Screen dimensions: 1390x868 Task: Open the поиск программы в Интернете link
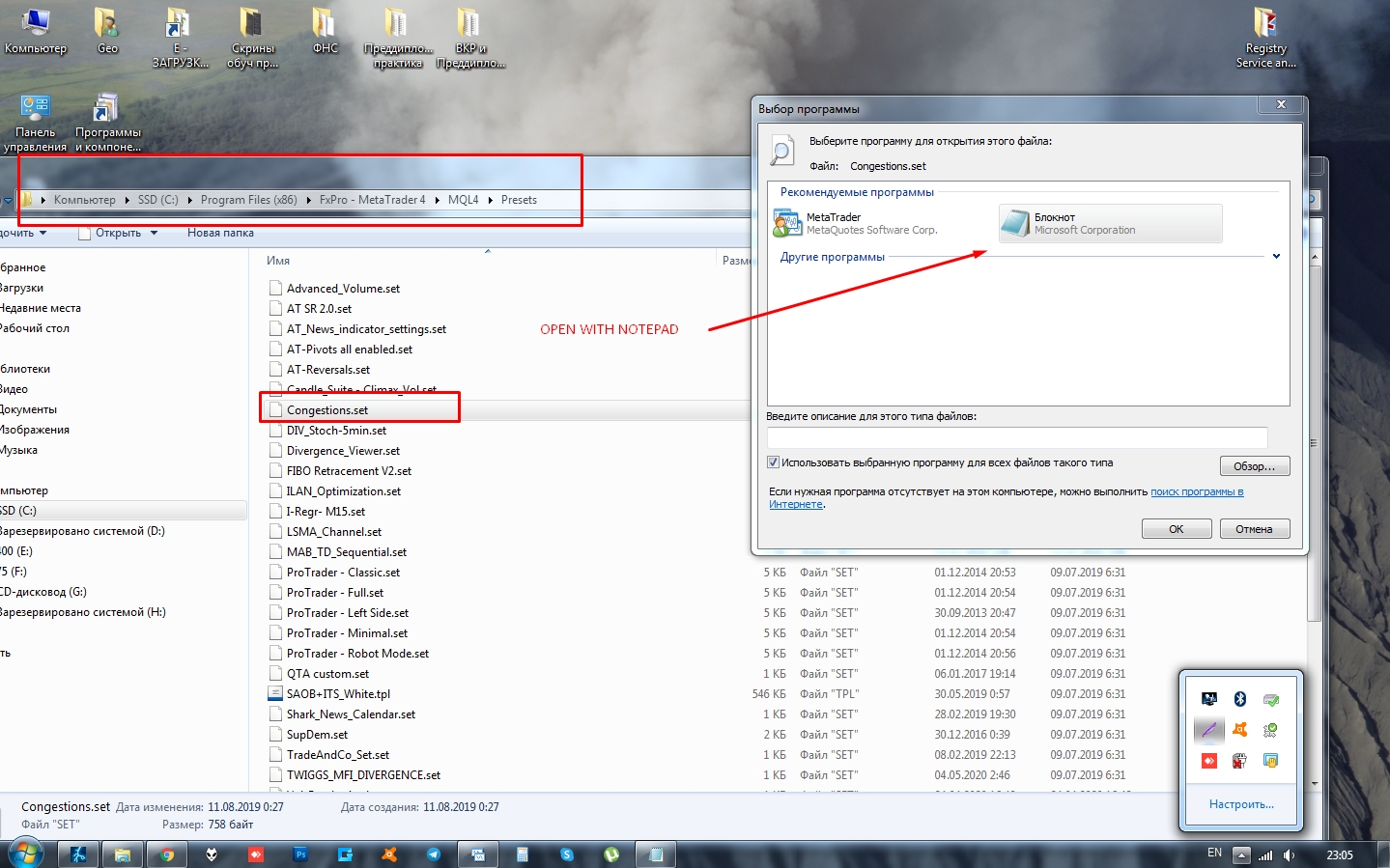(1006, 498)
